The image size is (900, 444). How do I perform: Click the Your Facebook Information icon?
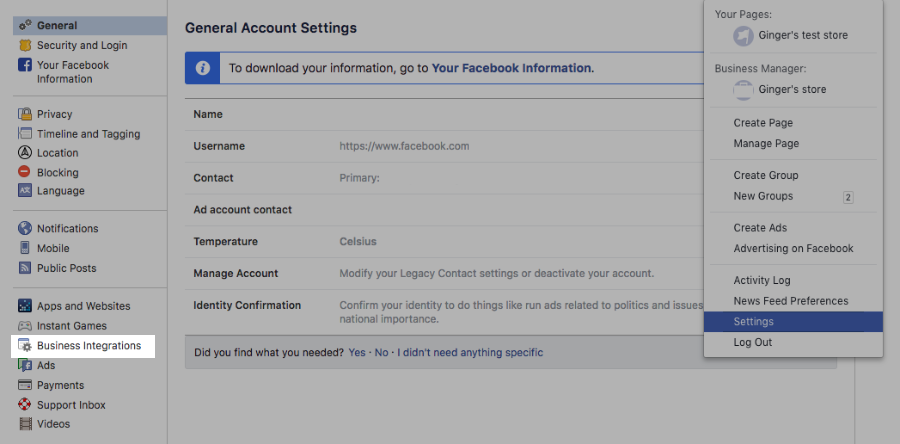click(25, 65)
